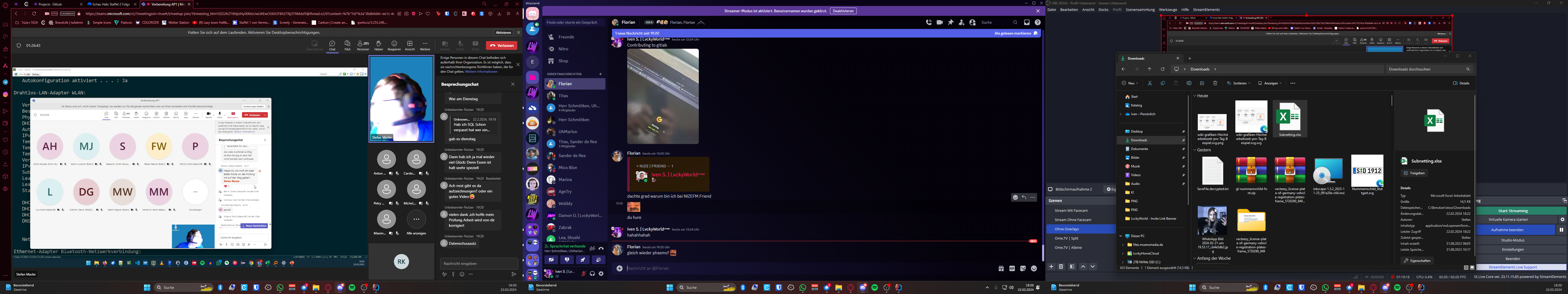Image resolution: width=1568 pixels, height=294 pixels.
Task: Open Discord emoji picker
Action: point(1034,268)
